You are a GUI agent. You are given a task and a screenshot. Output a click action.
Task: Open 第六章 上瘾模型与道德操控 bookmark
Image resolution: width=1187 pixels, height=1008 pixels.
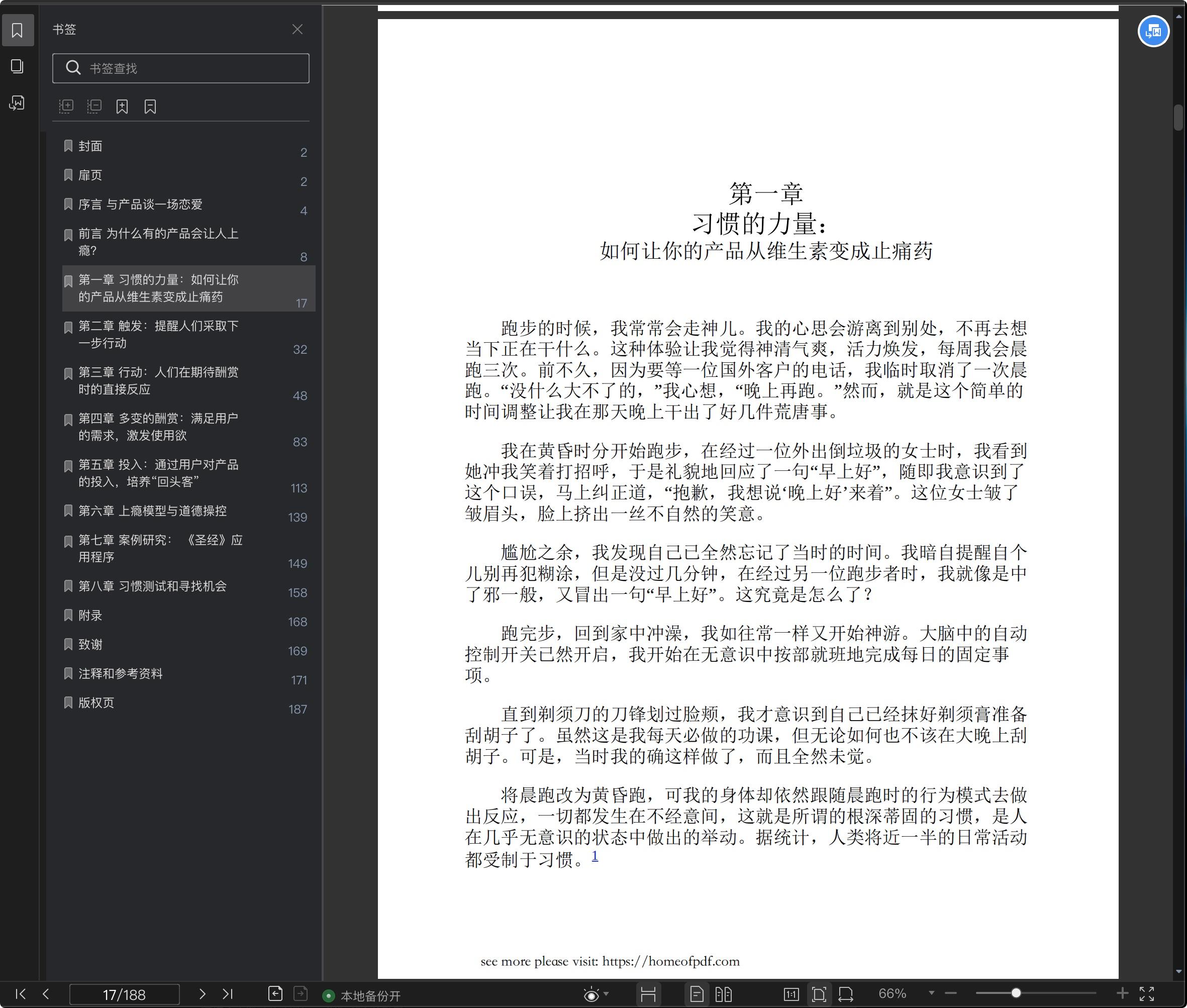[x=188, y=512]
